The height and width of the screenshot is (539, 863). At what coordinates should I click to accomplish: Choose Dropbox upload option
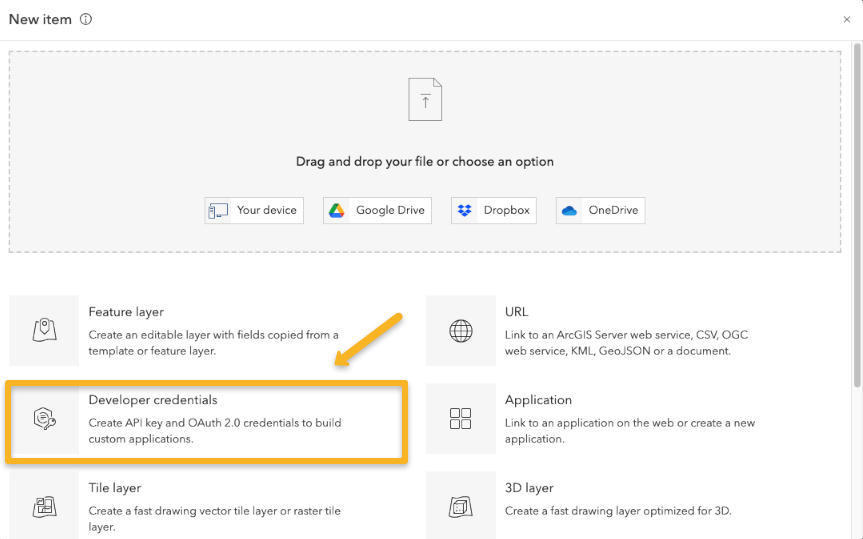tap(494, 210)
